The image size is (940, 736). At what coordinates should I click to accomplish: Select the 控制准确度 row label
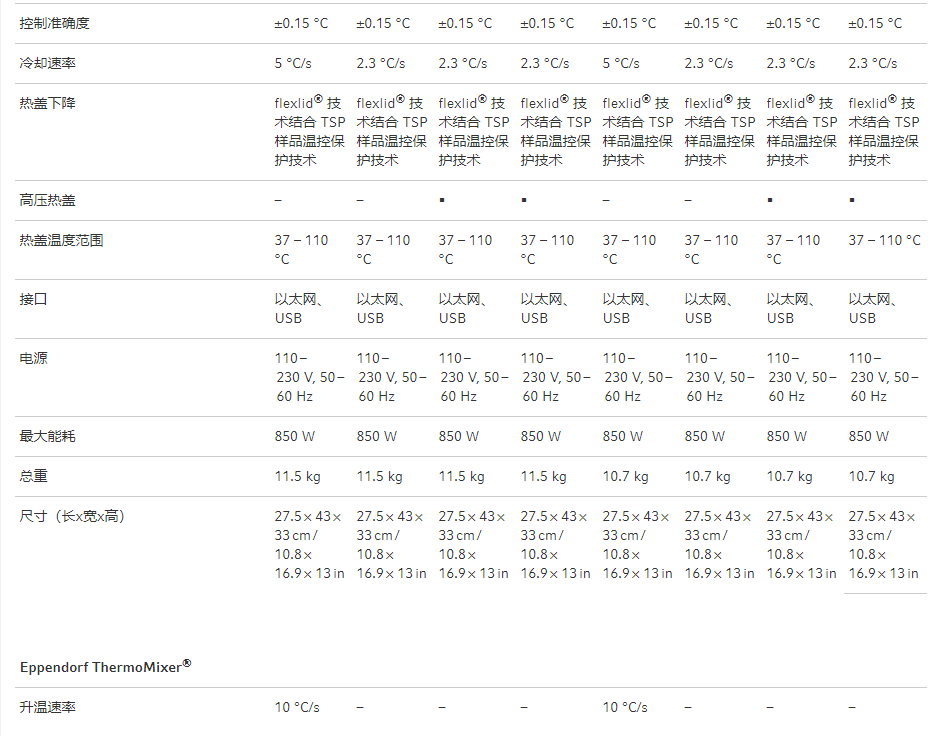point(55,23)
